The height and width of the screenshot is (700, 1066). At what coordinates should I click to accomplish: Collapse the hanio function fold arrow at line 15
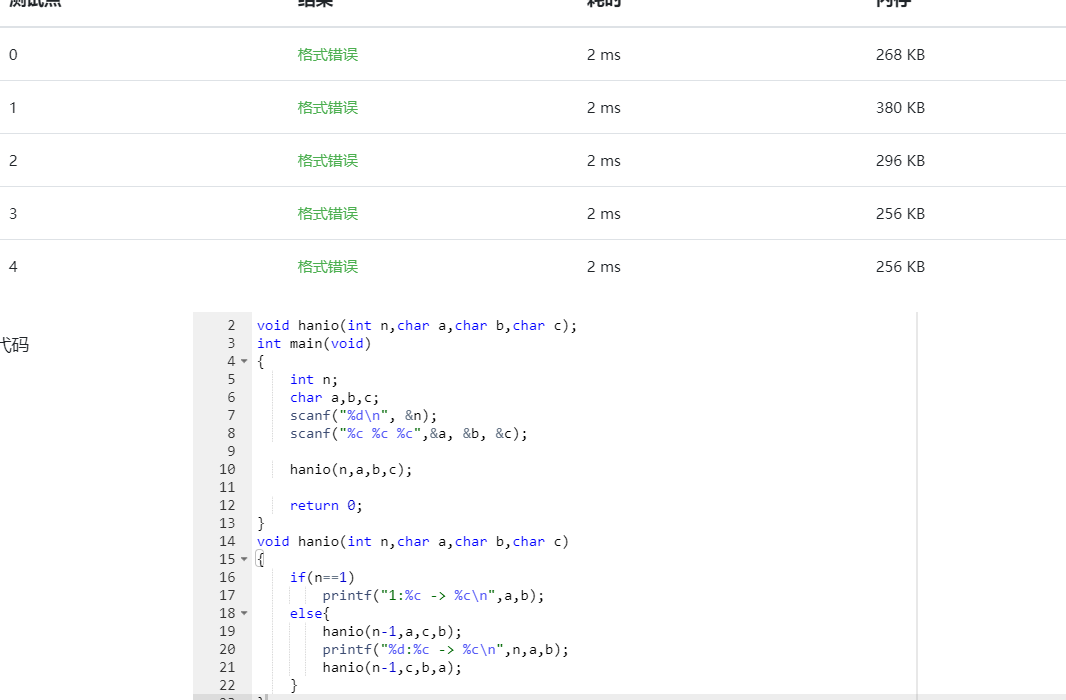(x=245, y=559)
